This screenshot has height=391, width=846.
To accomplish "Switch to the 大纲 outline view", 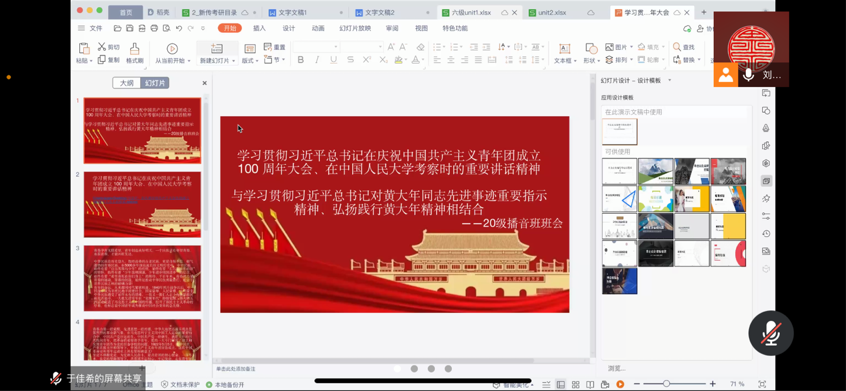I will pos(126,83).
